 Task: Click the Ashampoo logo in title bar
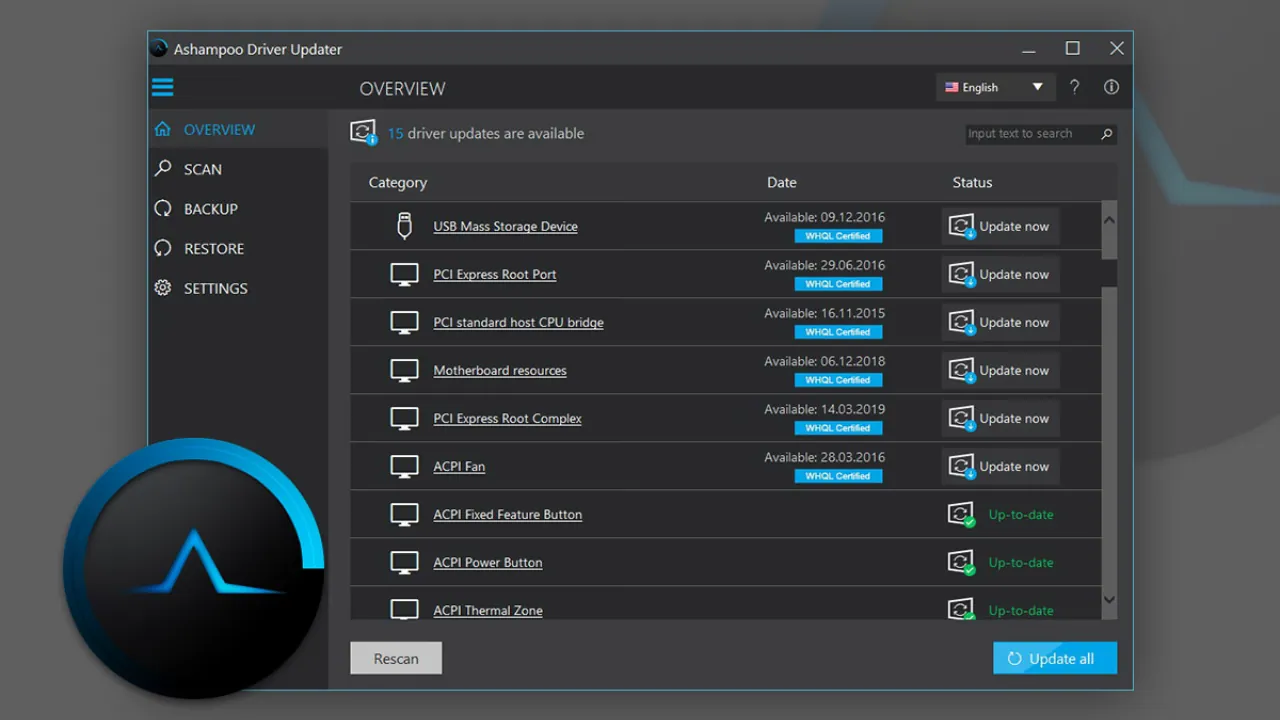click(159, 48)
